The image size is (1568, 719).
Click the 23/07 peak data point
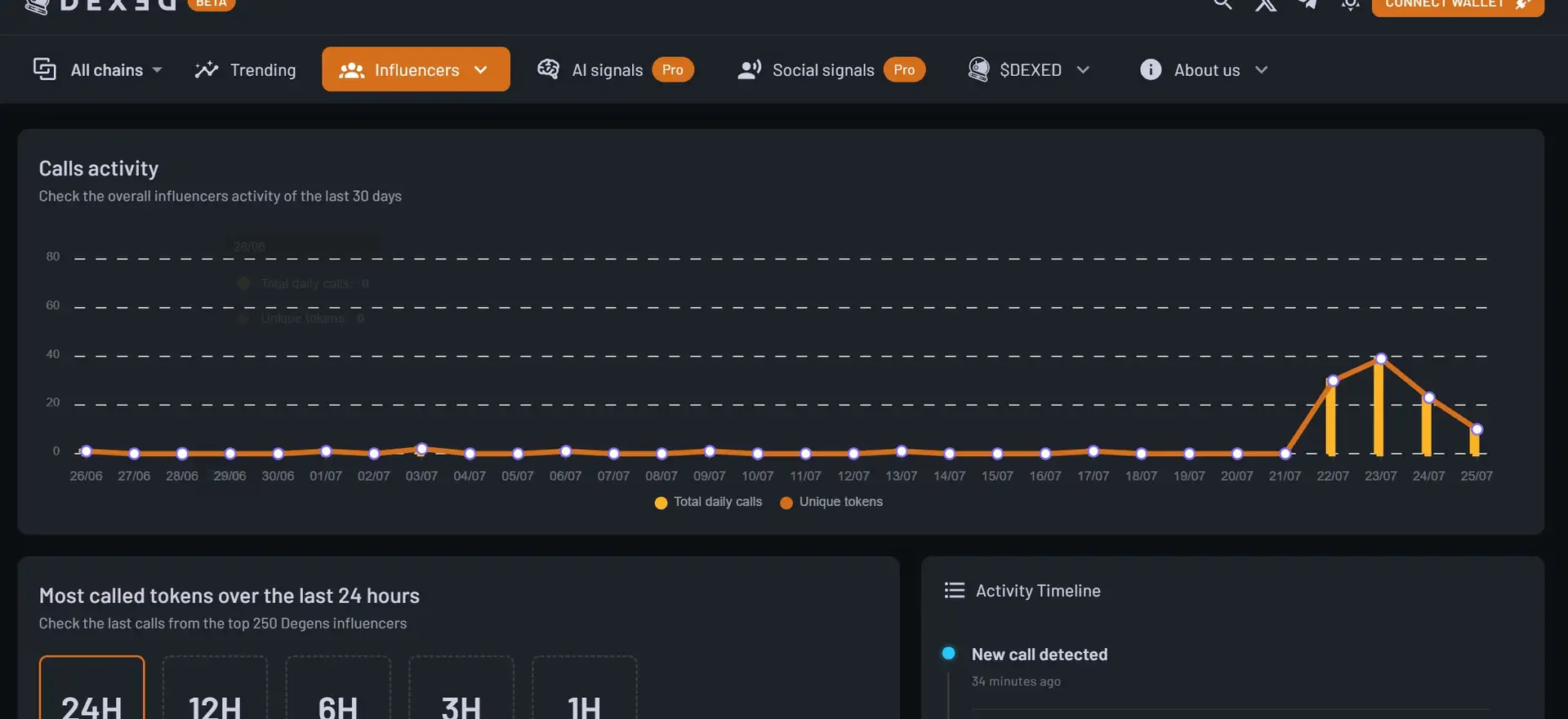click(1381, 358)
